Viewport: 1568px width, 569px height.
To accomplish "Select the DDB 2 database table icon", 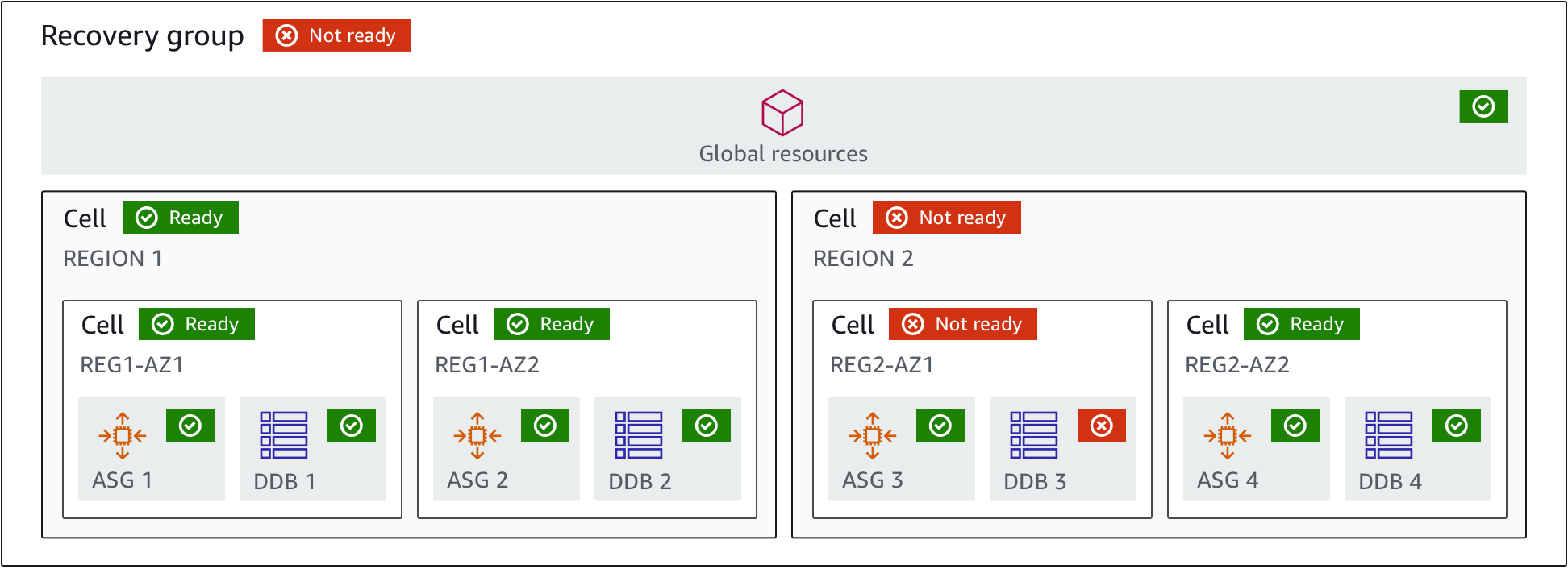I will [x=639, y=435].
